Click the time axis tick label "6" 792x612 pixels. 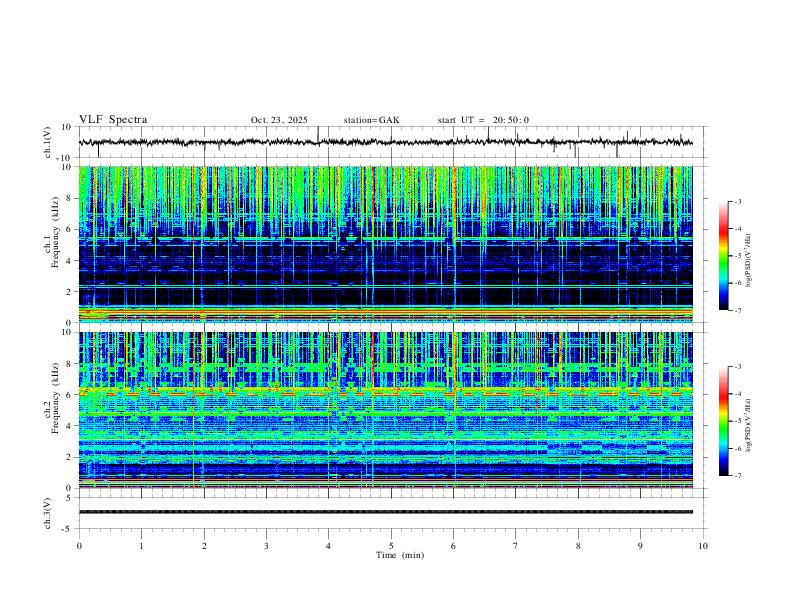454,546
